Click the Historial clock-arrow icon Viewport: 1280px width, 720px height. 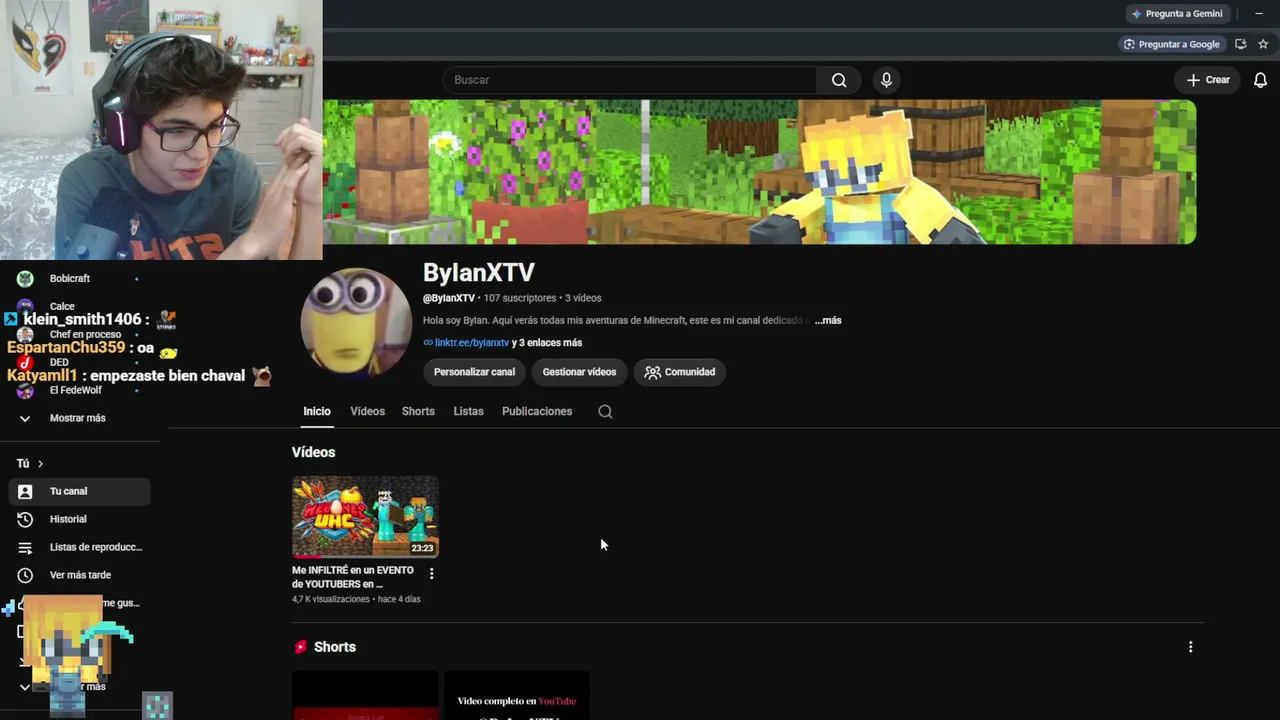(25, 519)
